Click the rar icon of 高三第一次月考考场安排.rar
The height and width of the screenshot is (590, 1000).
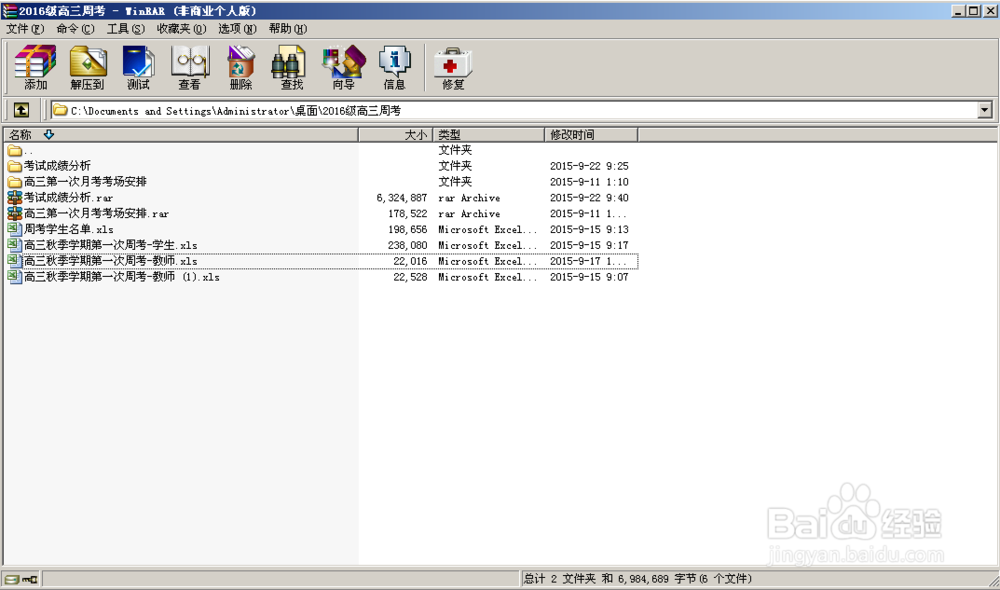tap(15, 214)
